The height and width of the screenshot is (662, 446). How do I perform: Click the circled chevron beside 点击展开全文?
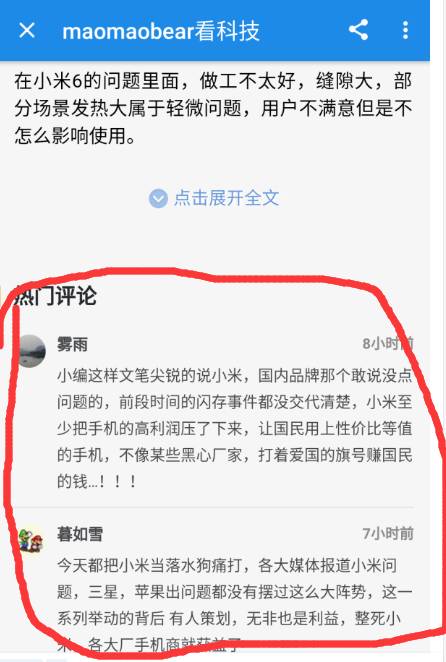tap(158, 198)
